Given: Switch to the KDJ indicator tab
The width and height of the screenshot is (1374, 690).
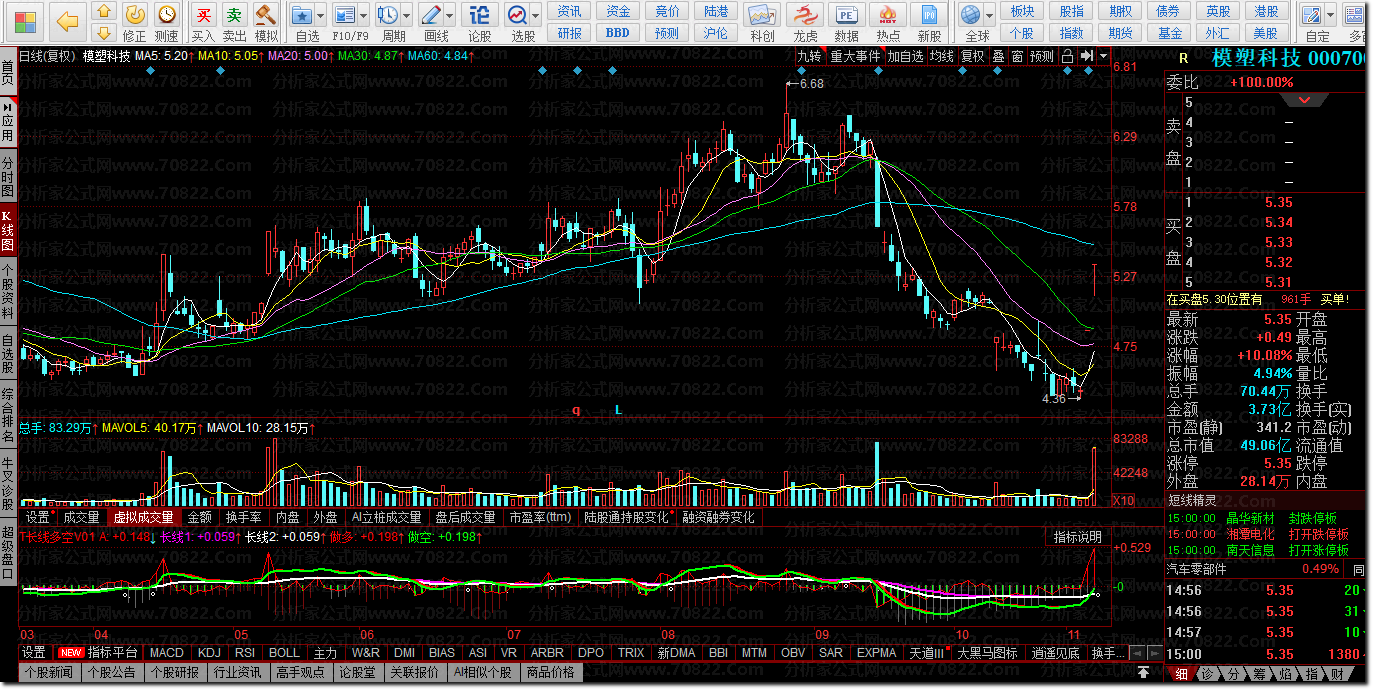Looking at the screenshot, I should (209, 653).
